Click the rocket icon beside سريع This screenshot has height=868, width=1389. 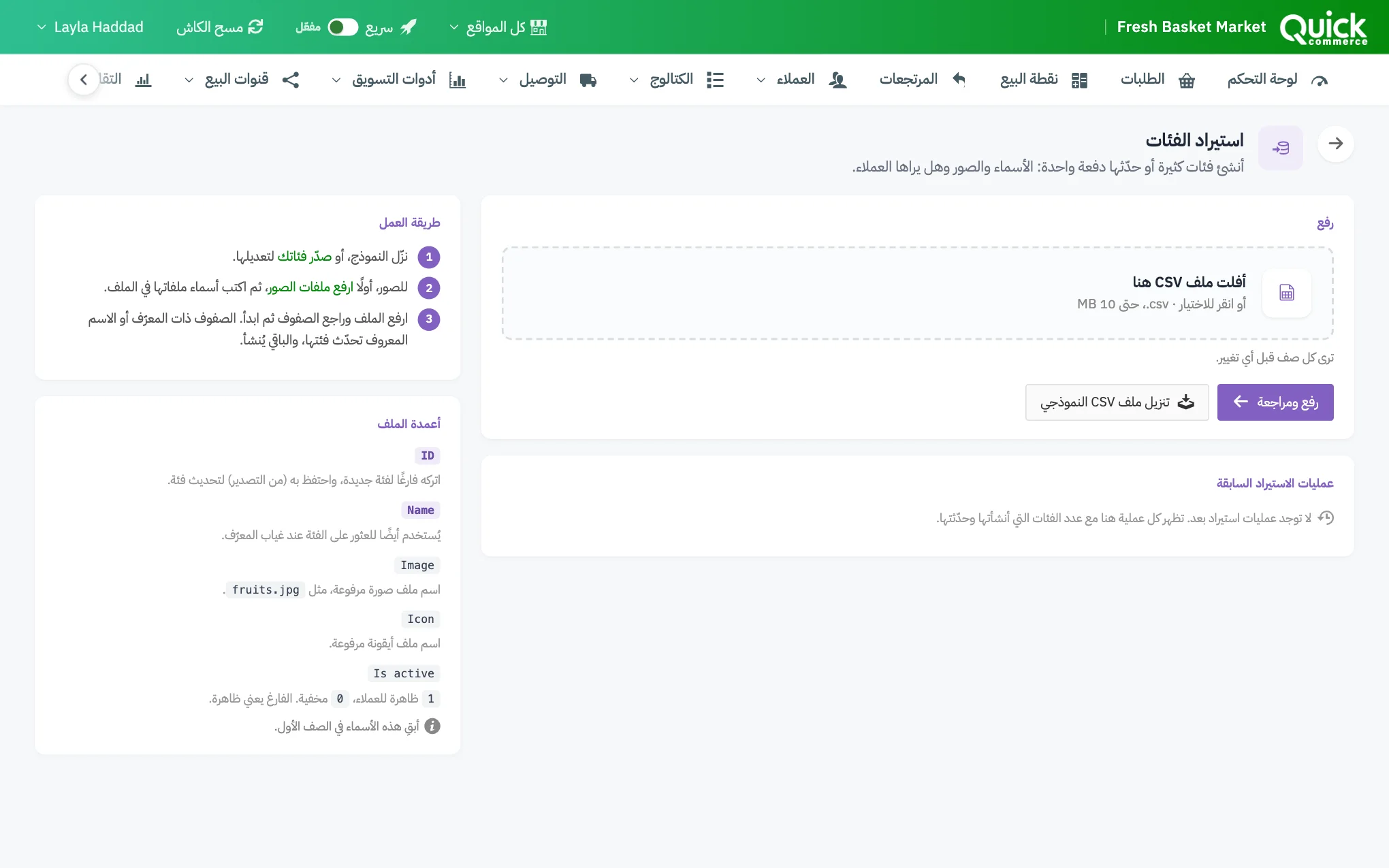tap(409, 27)
